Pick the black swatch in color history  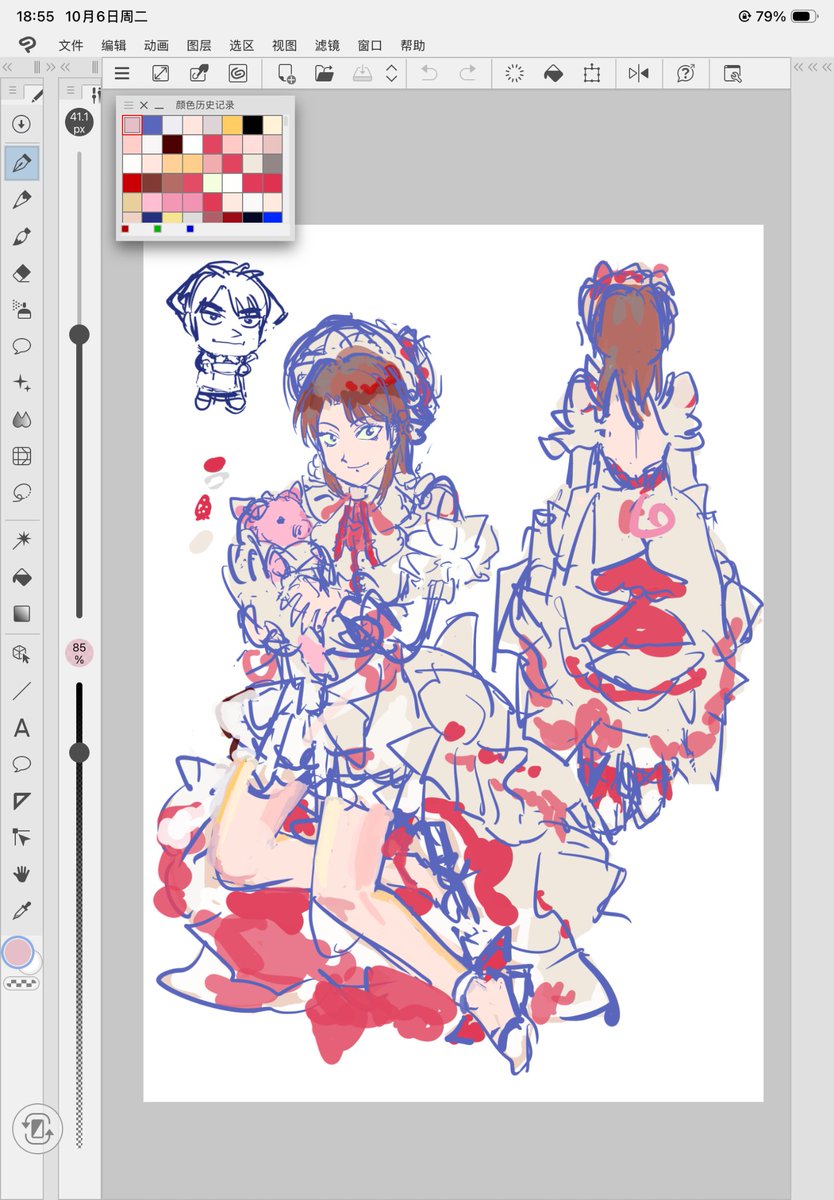pos(252,125)
